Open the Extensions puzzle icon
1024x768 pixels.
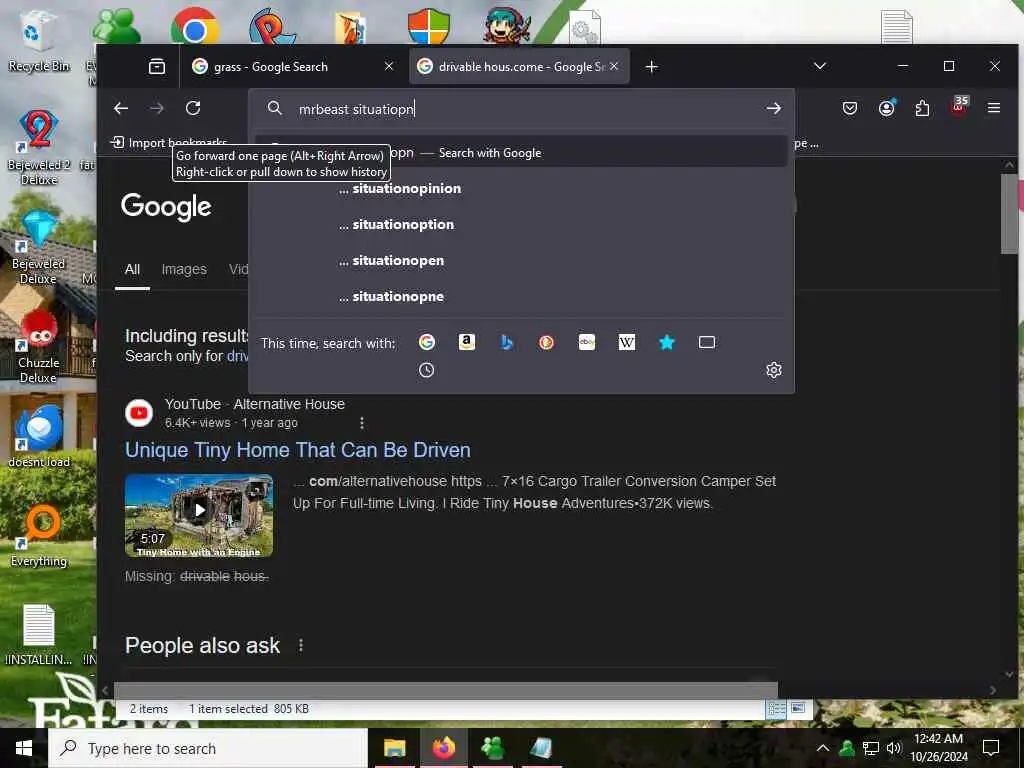tap(922, 108)
